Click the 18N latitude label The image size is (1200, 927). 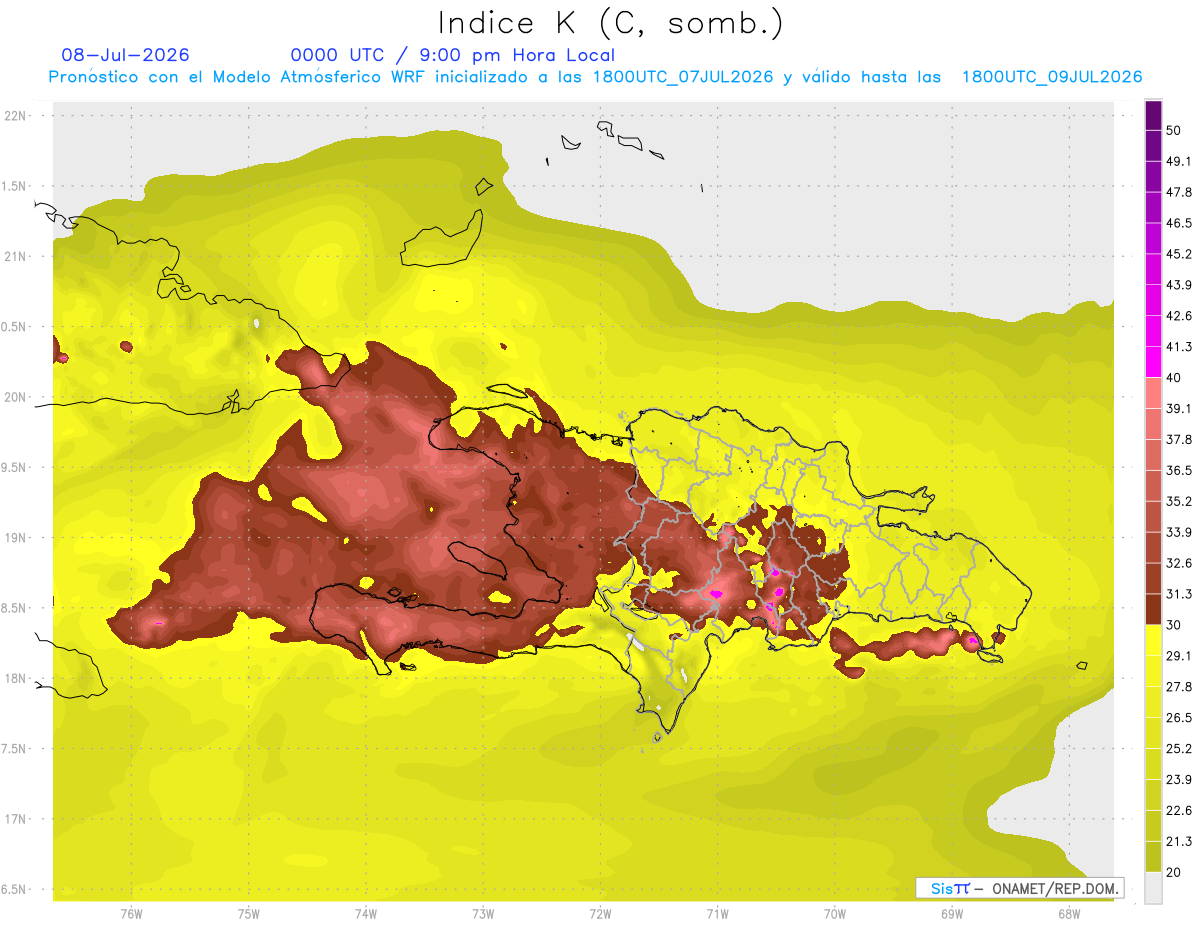click(x=17, y=678)
